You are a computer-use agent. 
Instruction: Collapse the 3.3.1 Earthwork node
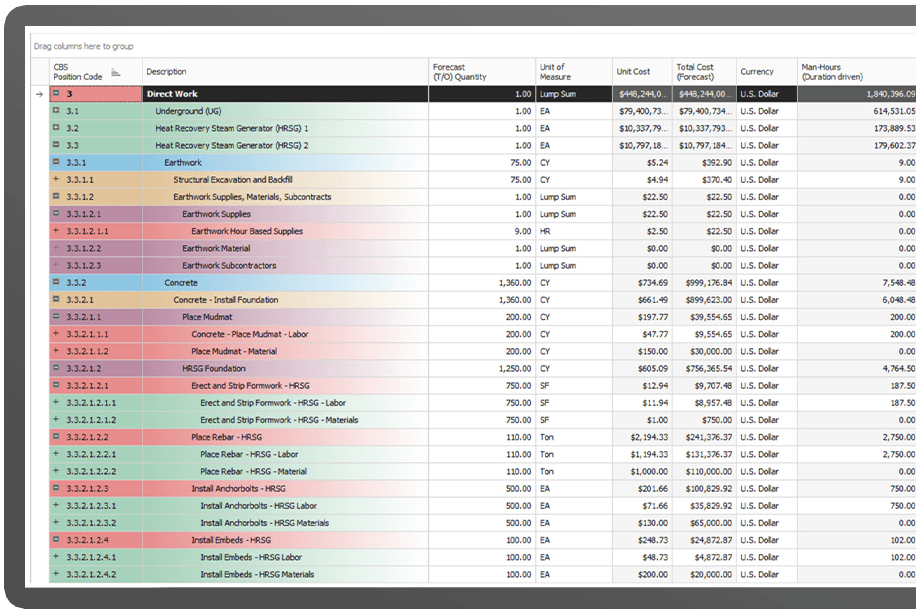point(57,162)
